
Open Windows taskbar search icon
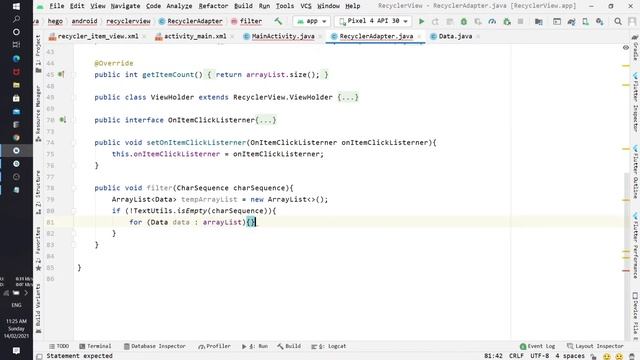pos(16,19)
